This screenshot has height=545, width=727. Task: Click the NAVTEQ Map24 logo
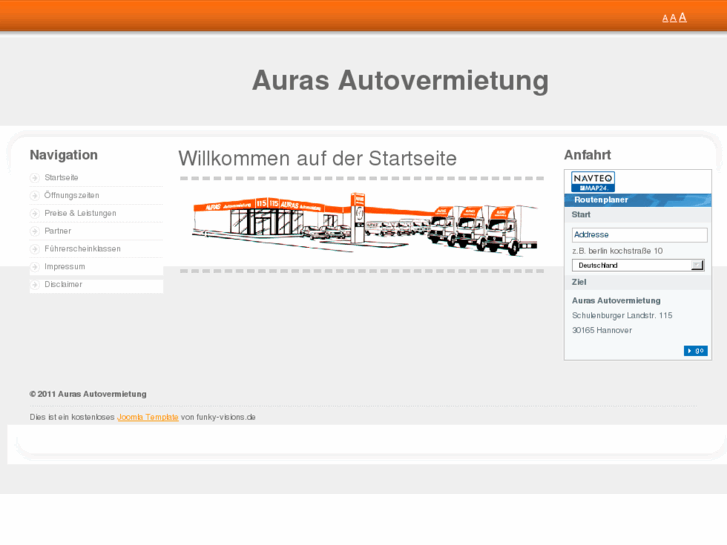(593, 182)
